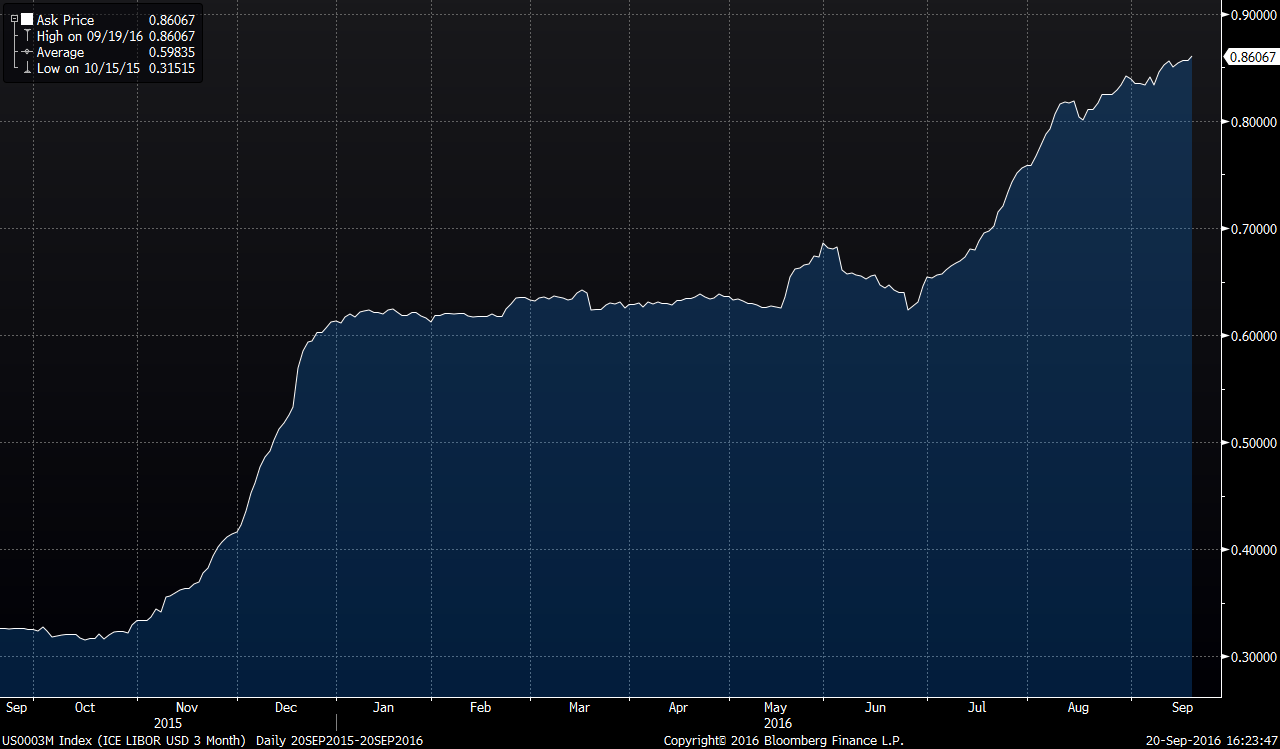Click the Low on 10/15/15 legend entry
The height and width of the screenshot is (749, 1280).
click(x=88, y=68)
